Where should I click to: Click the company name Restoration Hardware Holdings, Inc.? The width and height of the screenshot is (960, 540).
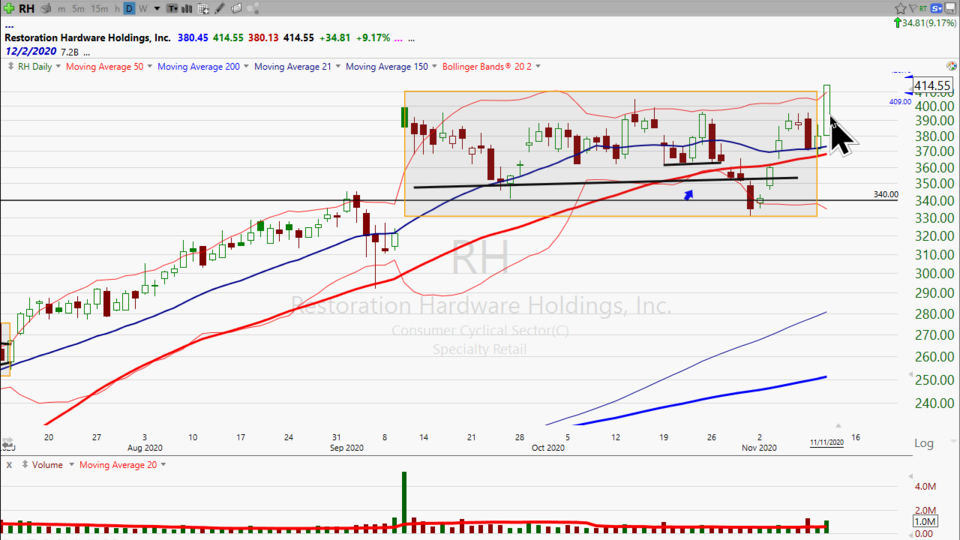(x=88, y=38)
